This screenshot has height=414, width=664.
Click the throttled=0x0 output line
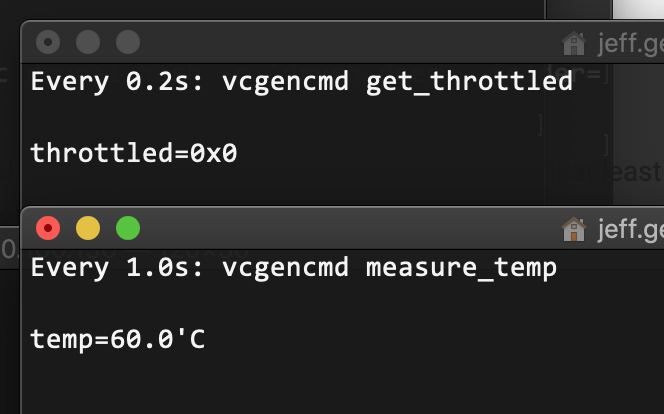(x=134, y=153)
